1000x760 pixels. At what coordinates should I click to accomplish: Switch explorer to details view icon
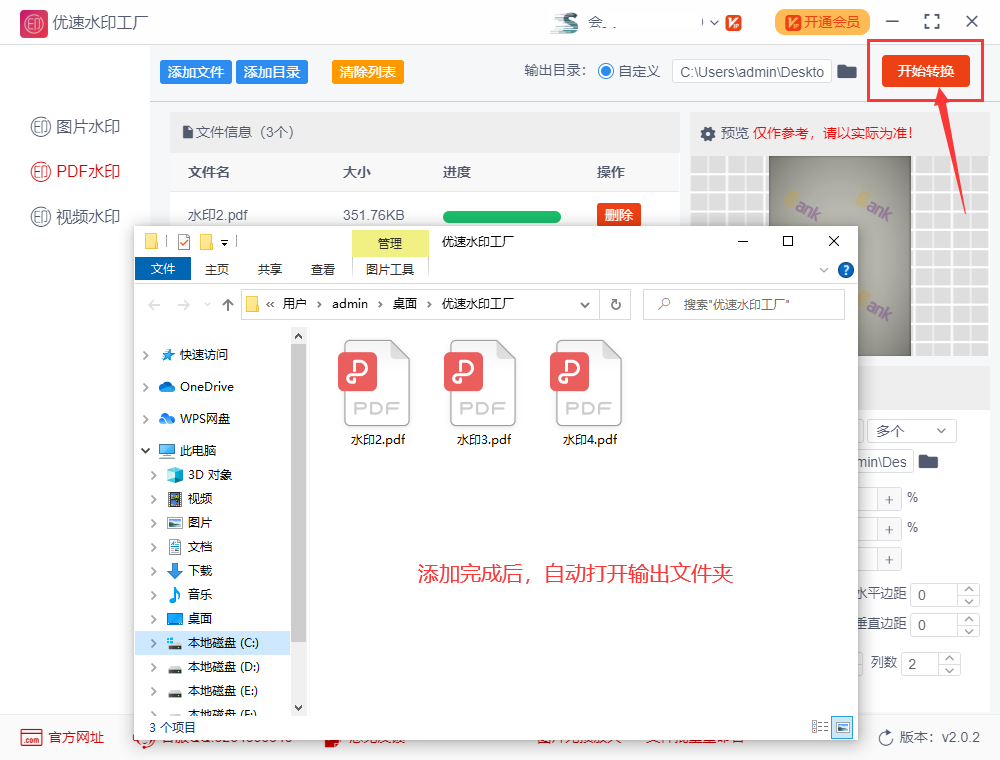click(x=820, y=726)
